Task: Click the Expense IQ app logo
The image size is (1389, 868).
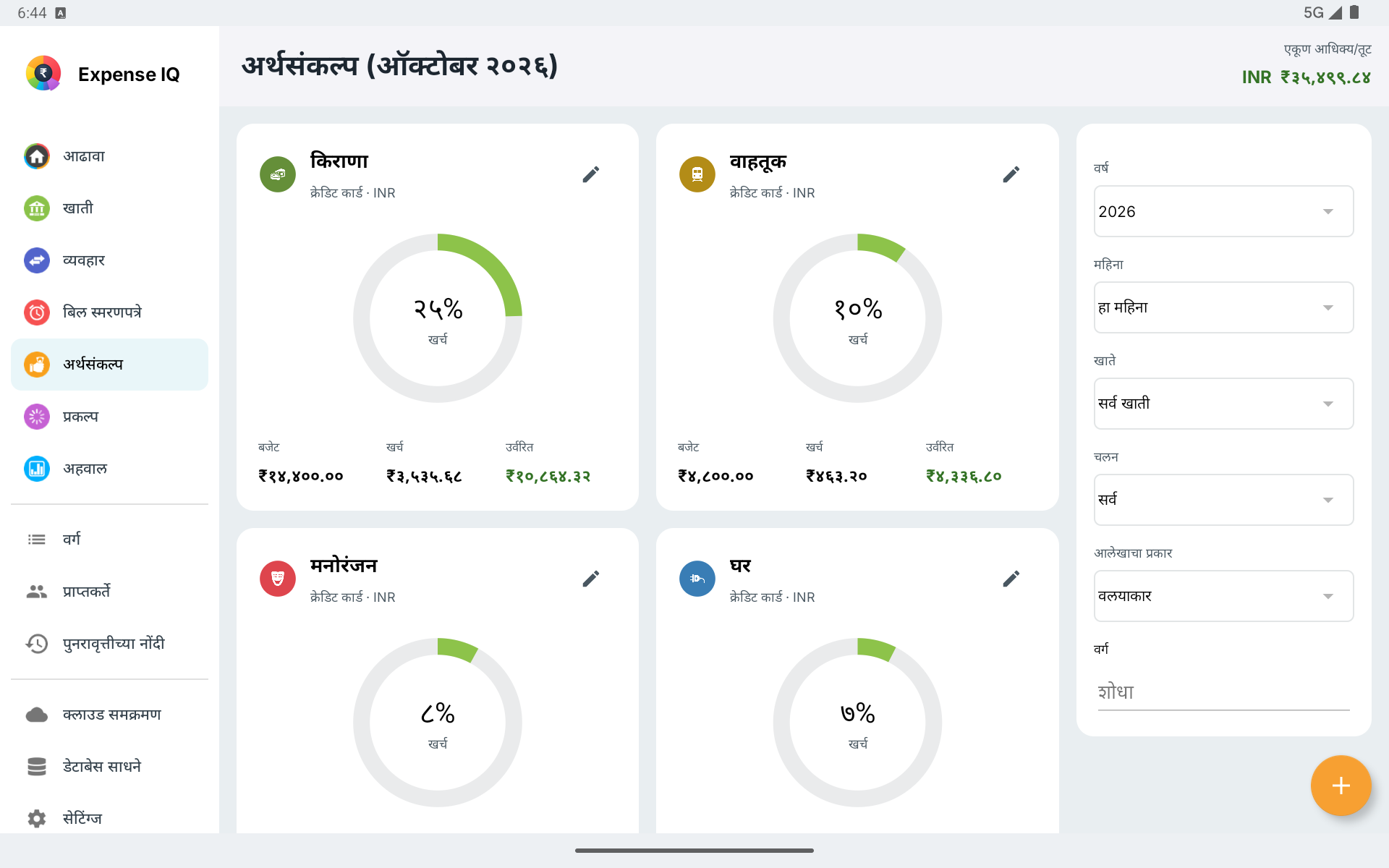Action: (43, 73)
